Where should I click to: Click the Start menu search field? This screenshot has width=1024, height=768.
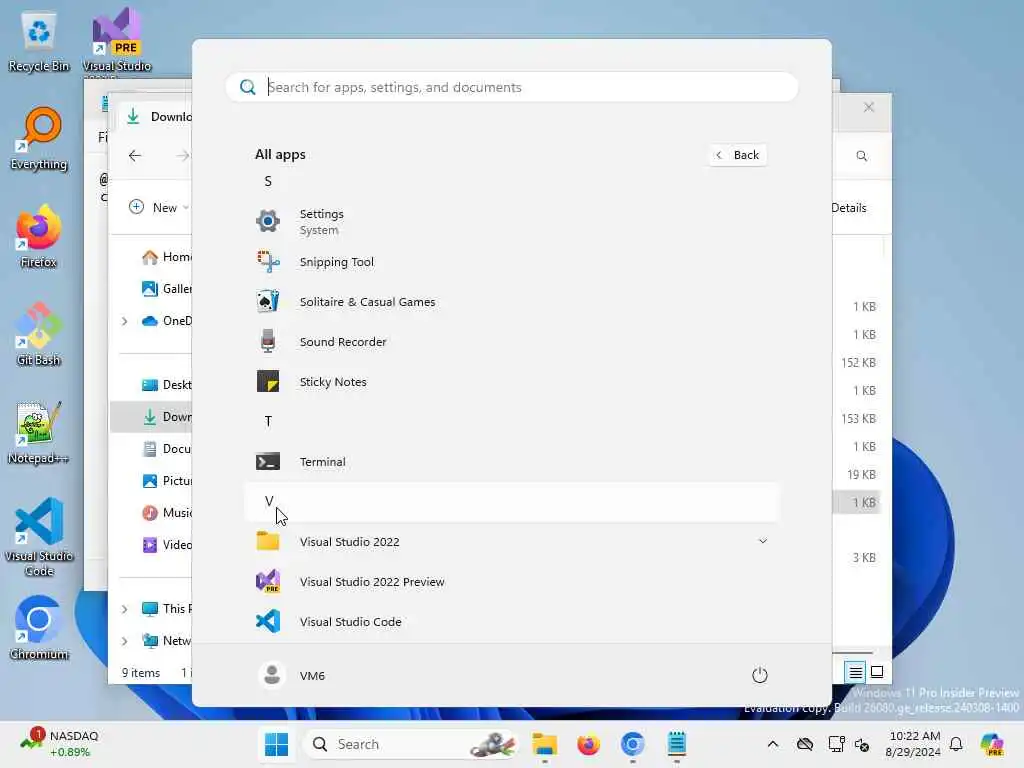tap(512, 87)
